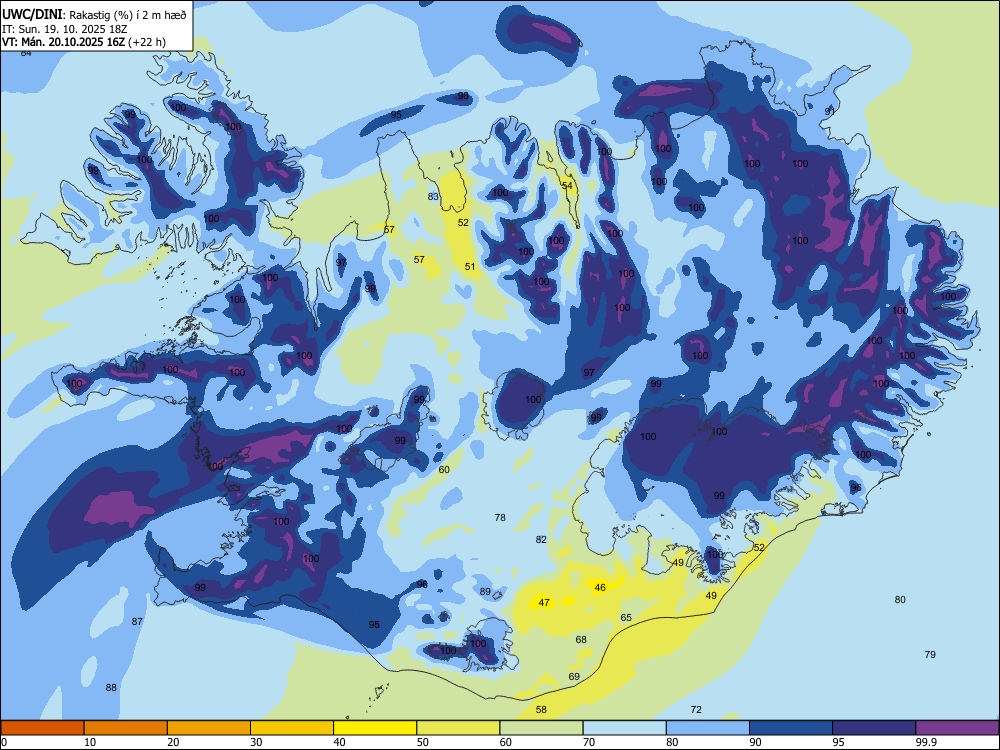The width and height of the screenshot is (1000, 750).
Task: Click the 95–99.9 dark indigo legend swatch
Action: (x=874, y=728)
